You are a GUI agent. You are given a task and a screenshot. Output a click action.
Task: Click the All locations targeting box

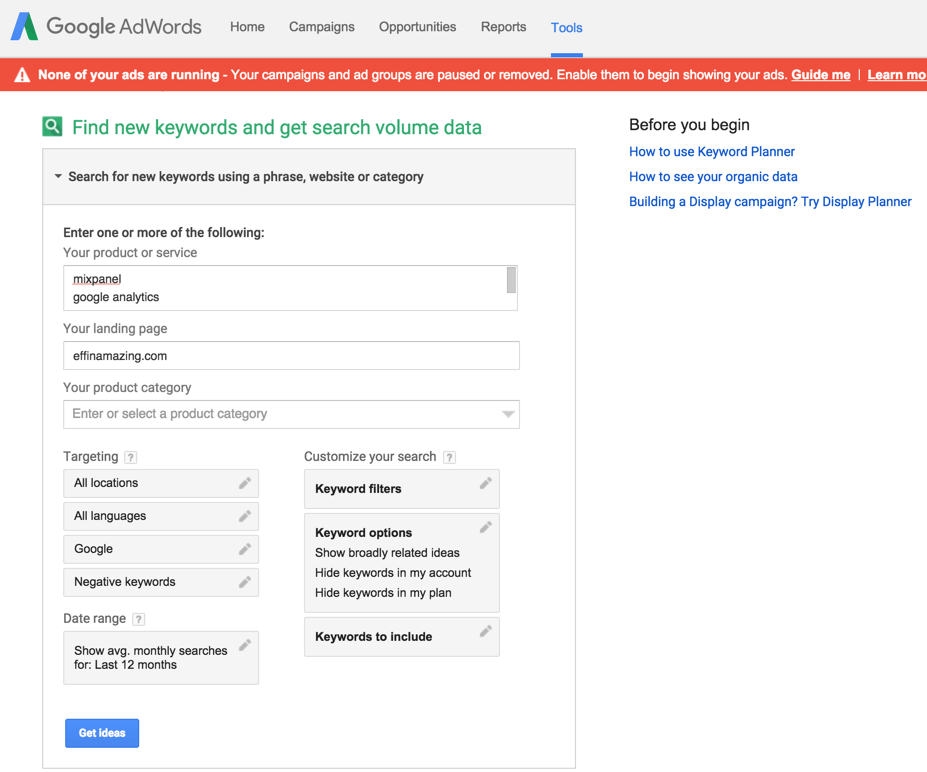coord(161,484)
